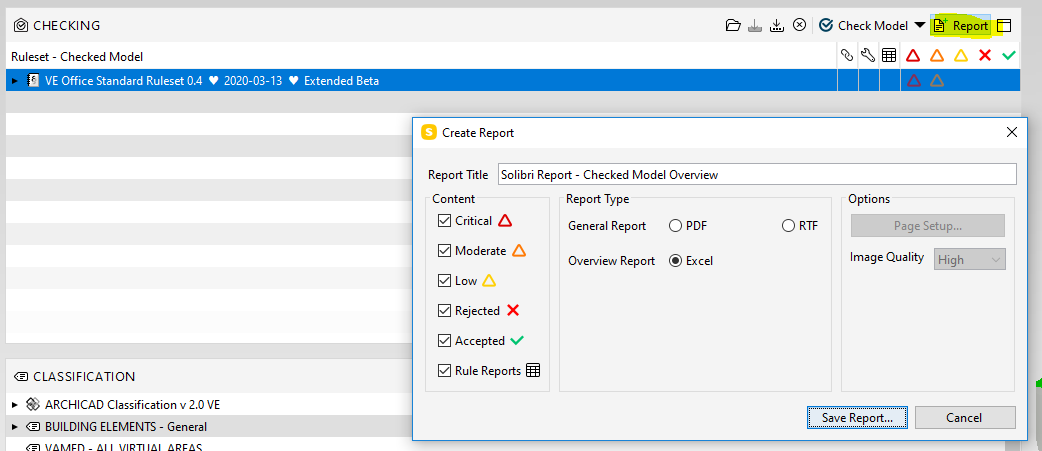Click the table grid column header icon
1042x451 pixels.
(x=889, y=56)
